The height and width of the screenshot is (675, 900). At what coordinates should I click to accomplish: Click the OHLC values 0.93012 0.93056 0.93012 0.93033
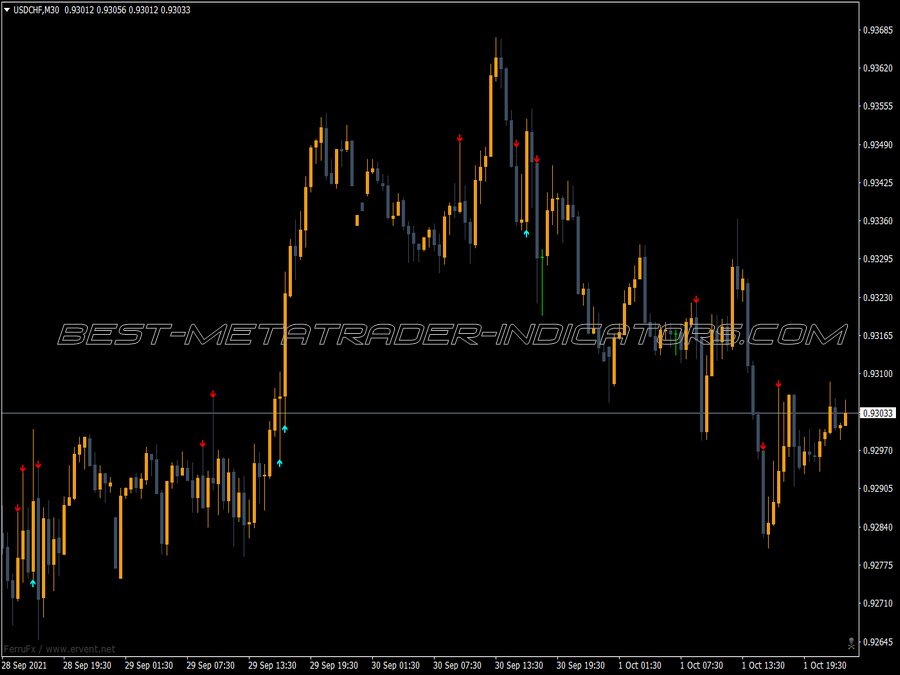[x=127, y=10]
